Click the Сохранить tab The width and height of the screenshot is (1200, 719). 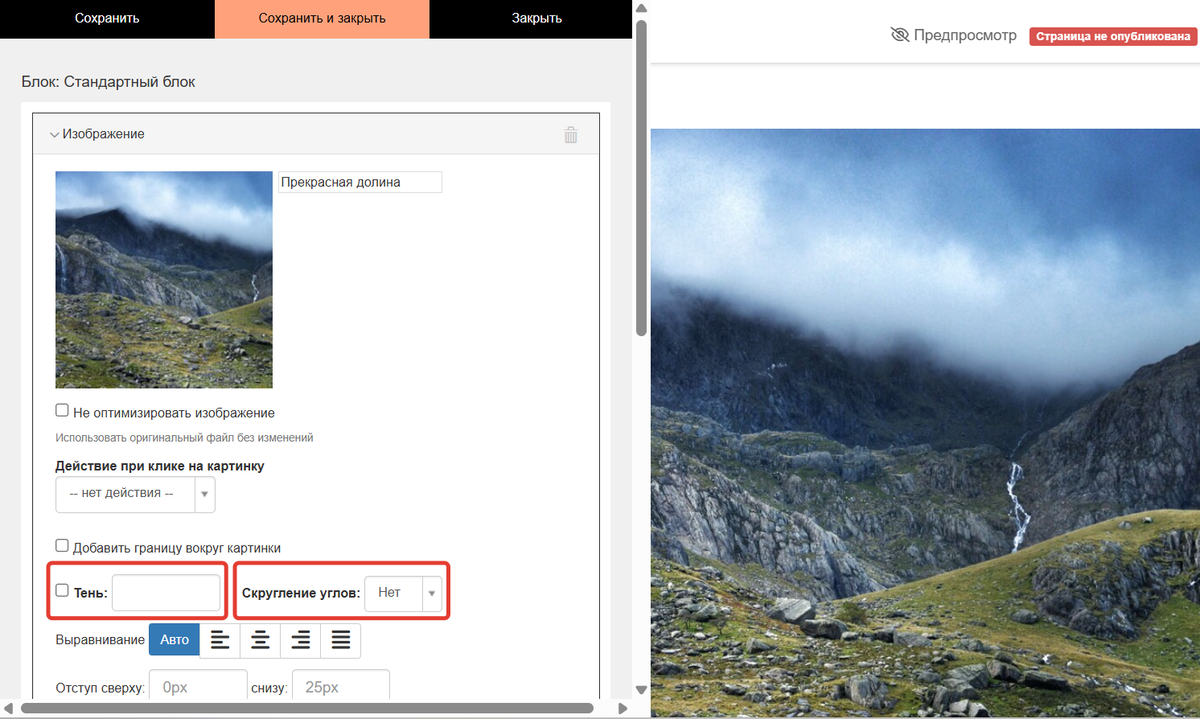[x=107, y=19]
